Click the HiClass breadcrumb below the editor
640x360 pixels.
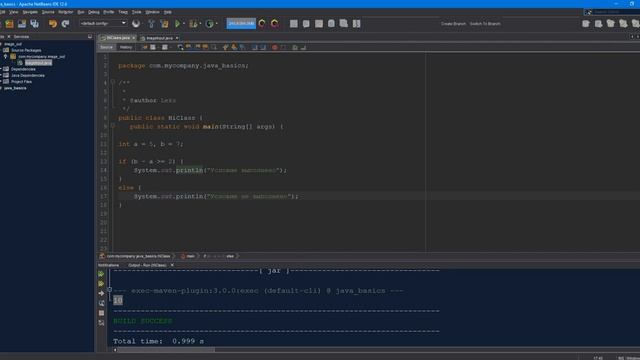[x=138, y=256]
